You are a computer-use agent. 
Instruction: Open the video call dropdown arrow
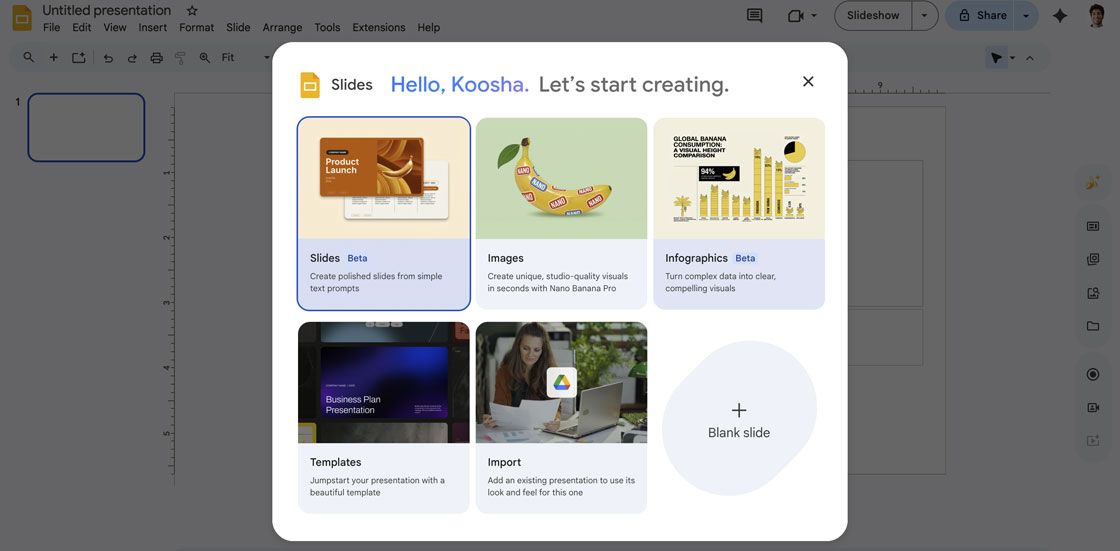(814, 16)
